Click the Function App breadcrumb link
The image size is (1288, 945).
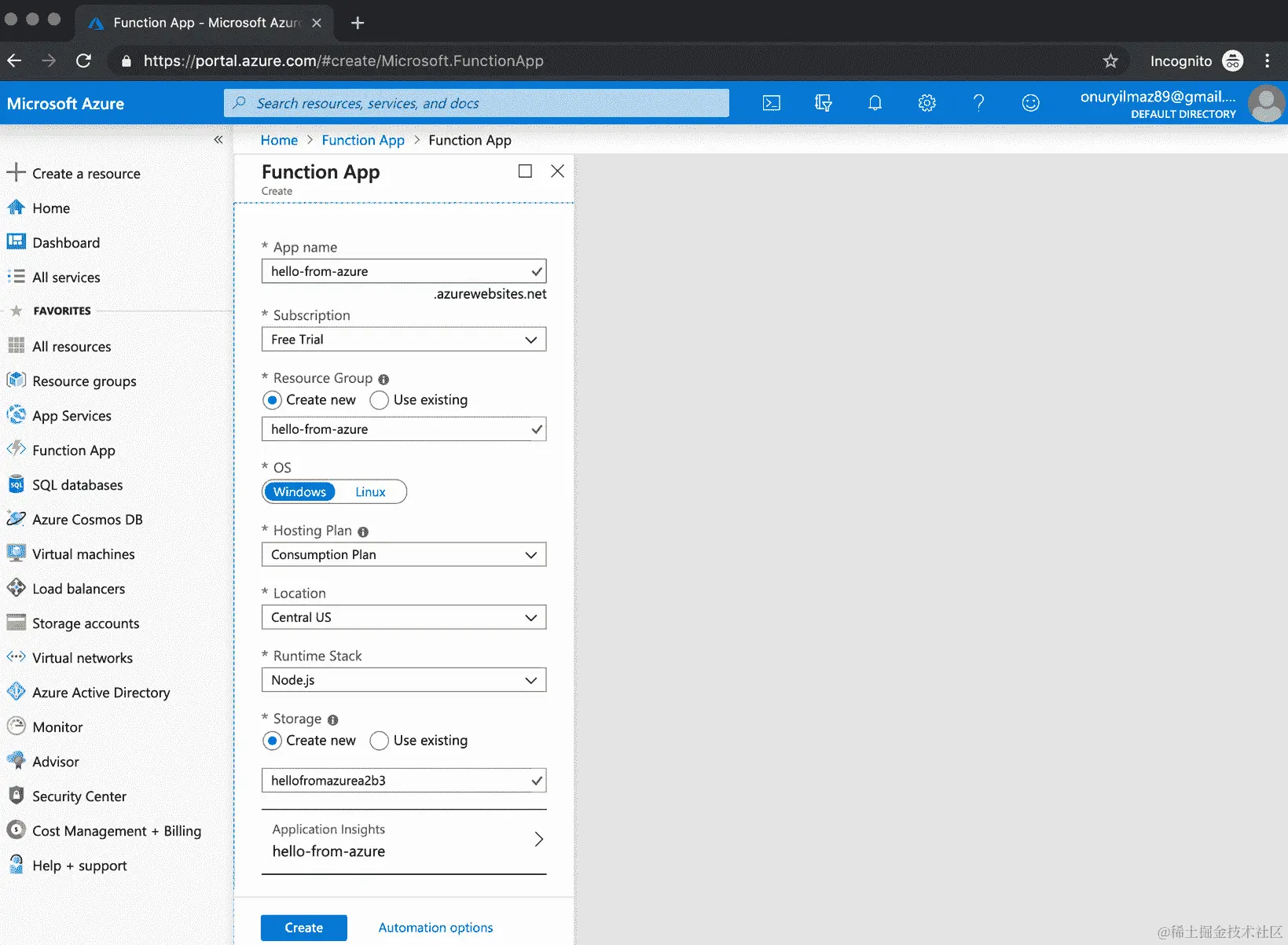363,140
